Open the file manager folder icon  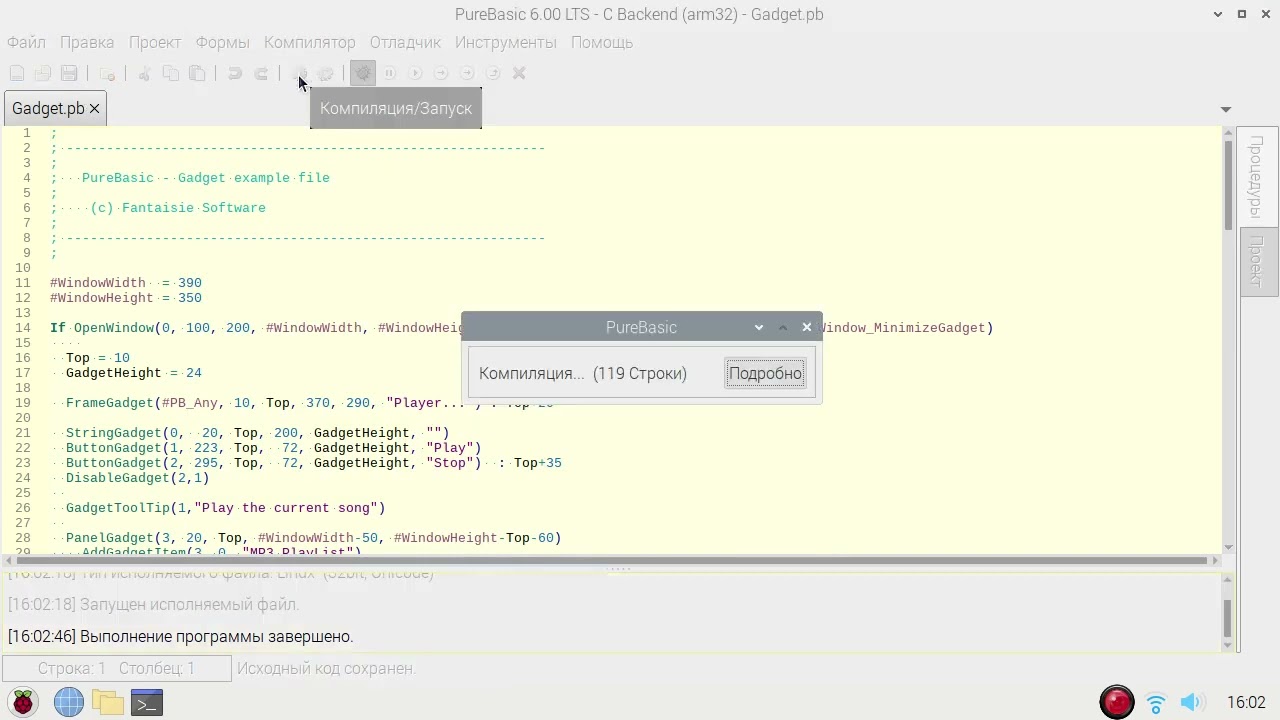(108, 703)
